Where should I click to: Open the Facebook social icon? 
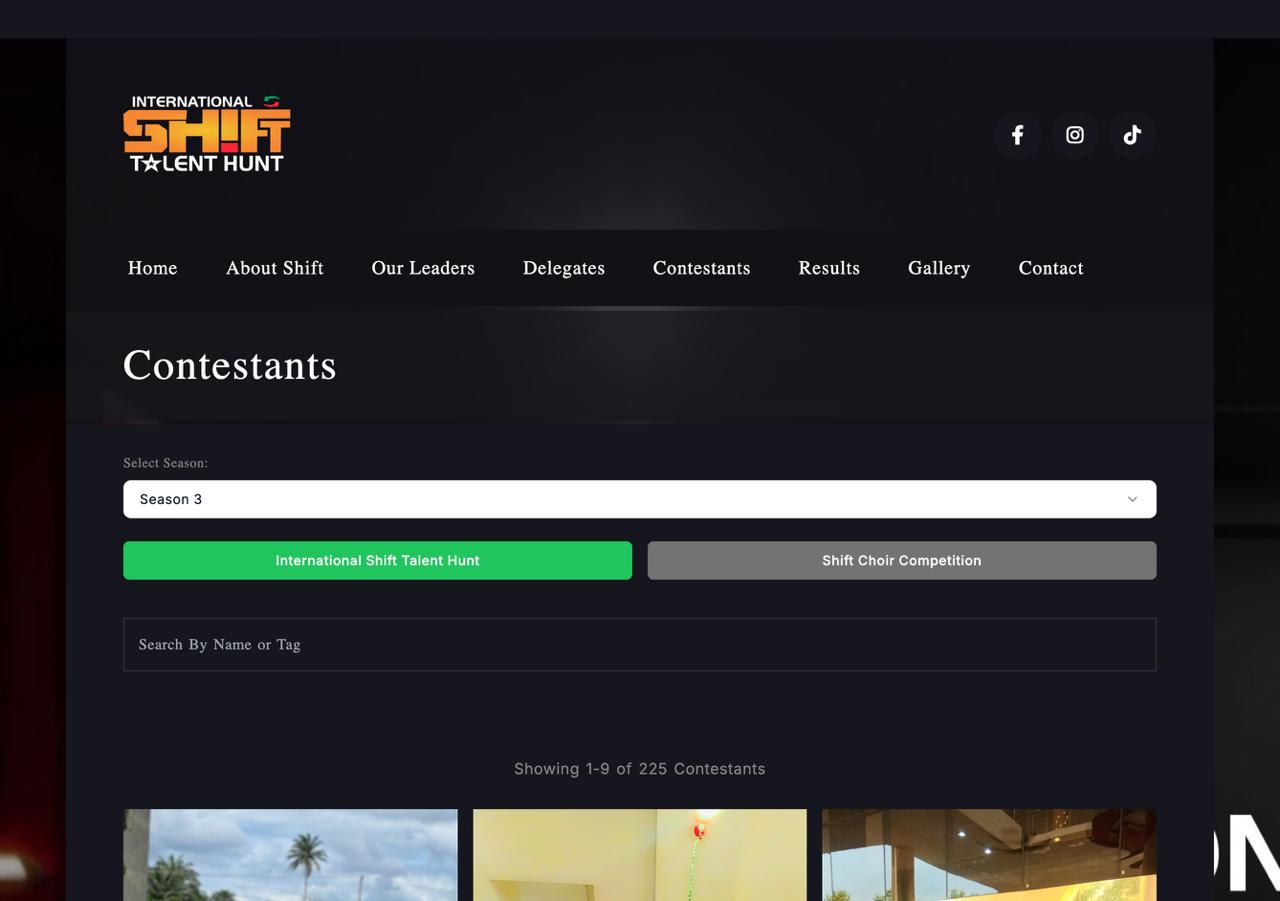[1017, 135]
